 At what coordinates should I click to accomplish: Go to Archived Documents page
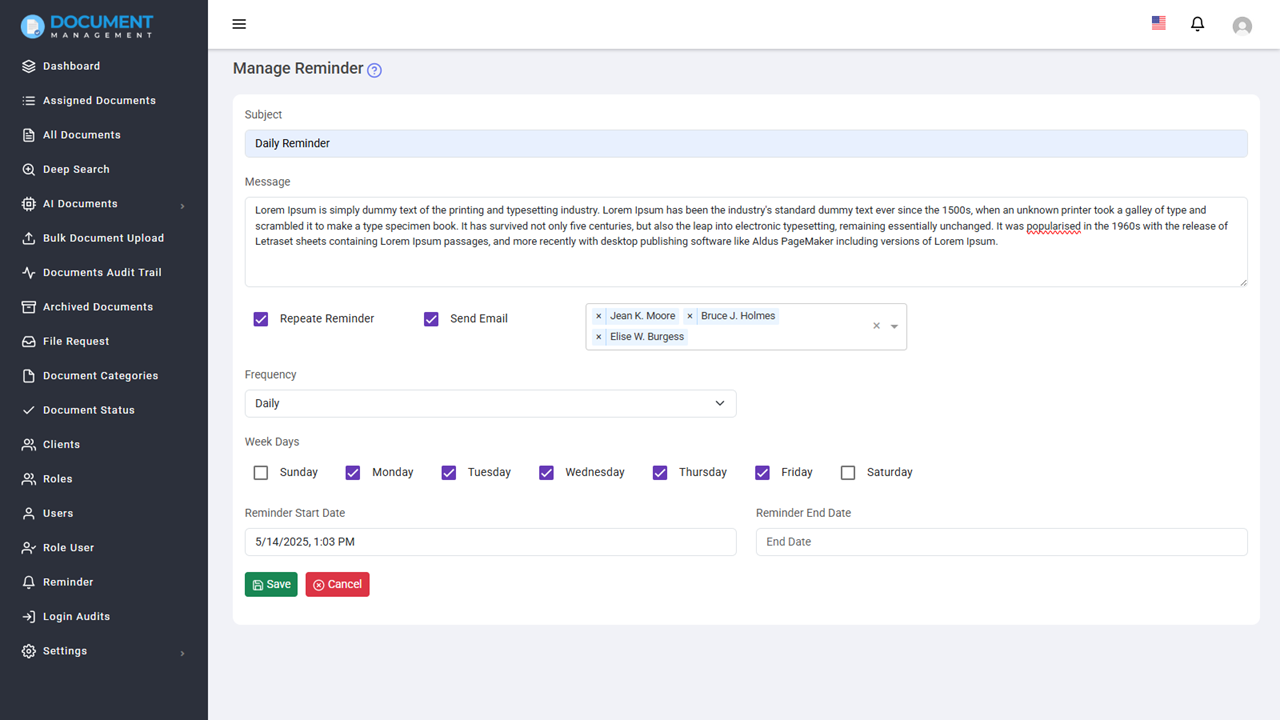pos(97,307)
